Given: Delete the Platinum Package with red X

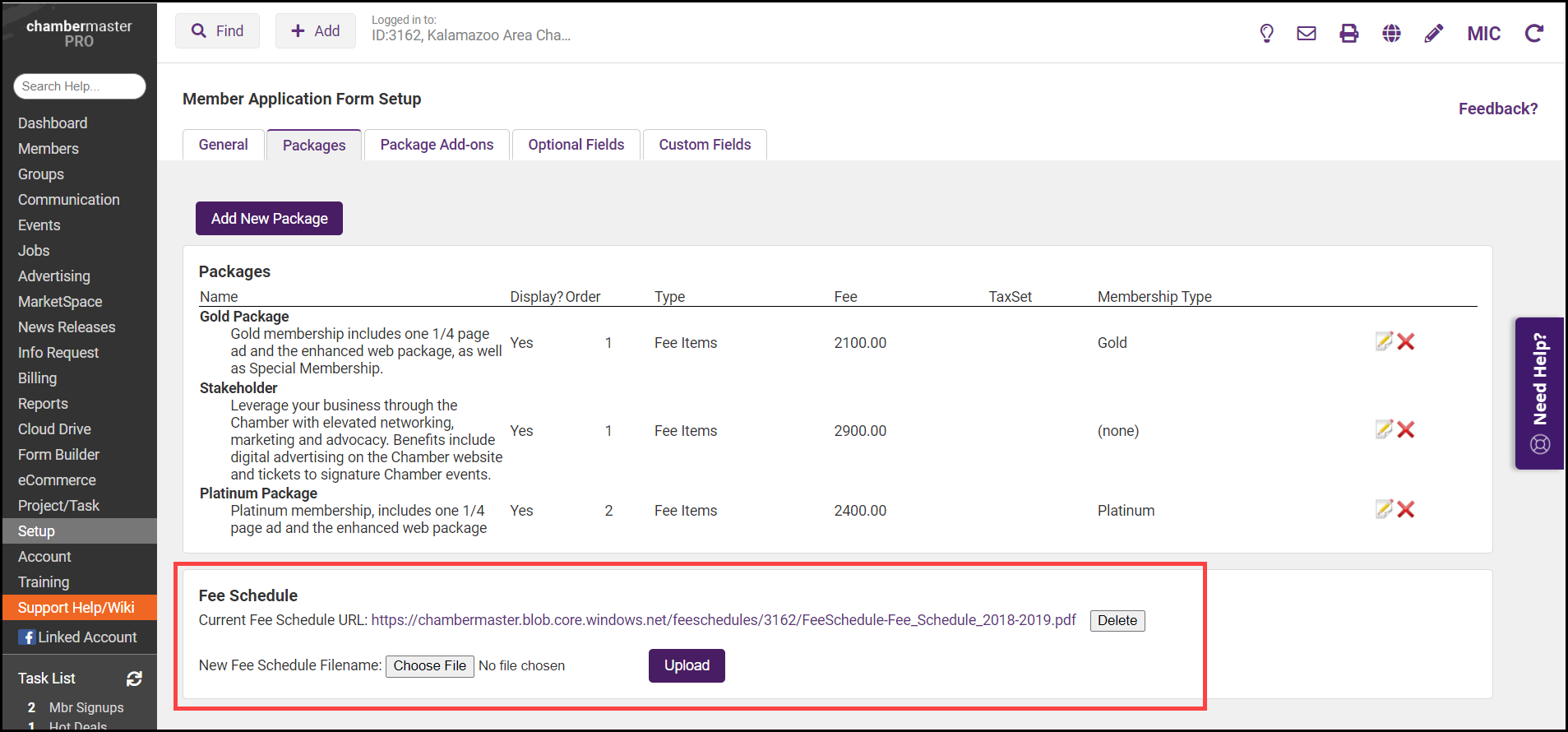Looking at the screenshot, I should pos(1406,509).
